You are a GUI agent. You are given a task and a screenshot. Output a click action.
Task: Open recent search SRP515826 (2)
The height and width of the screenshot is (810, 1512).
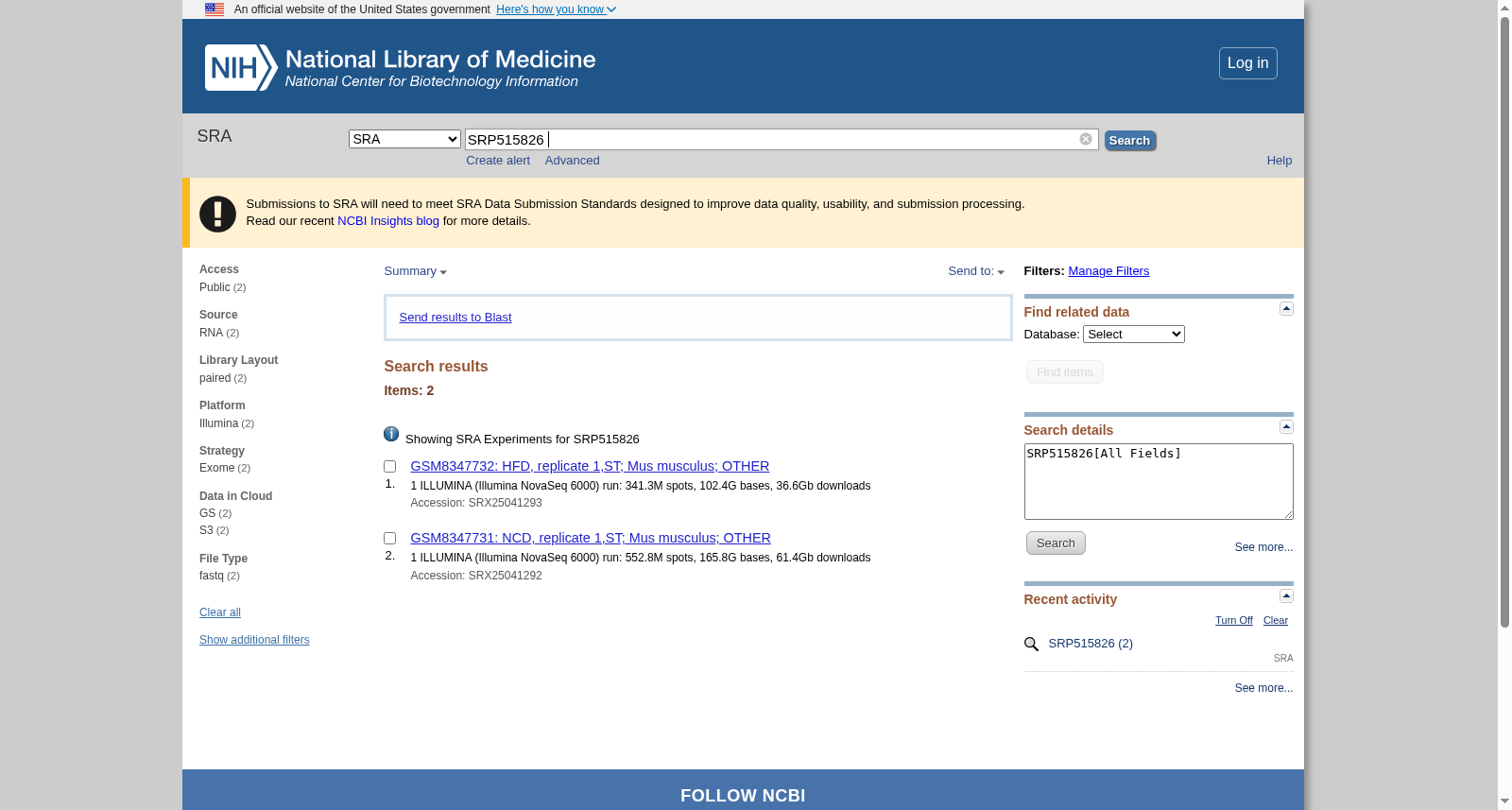coord(1091,644)
